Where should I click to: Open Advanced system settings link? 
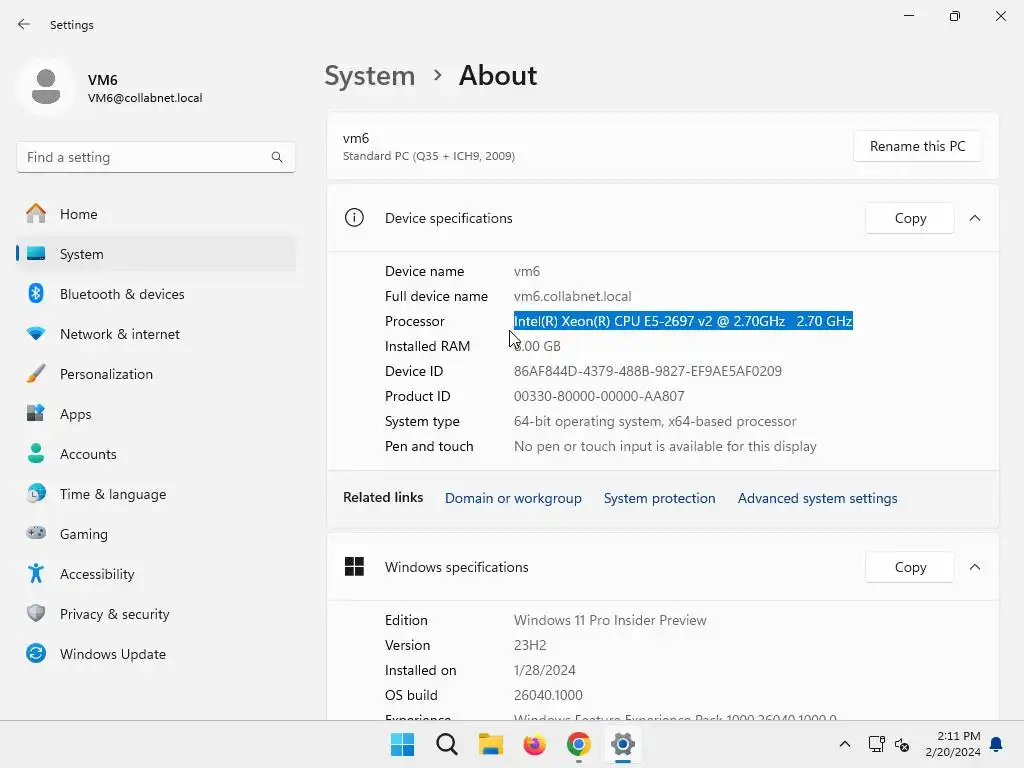[x=818, y=498]
